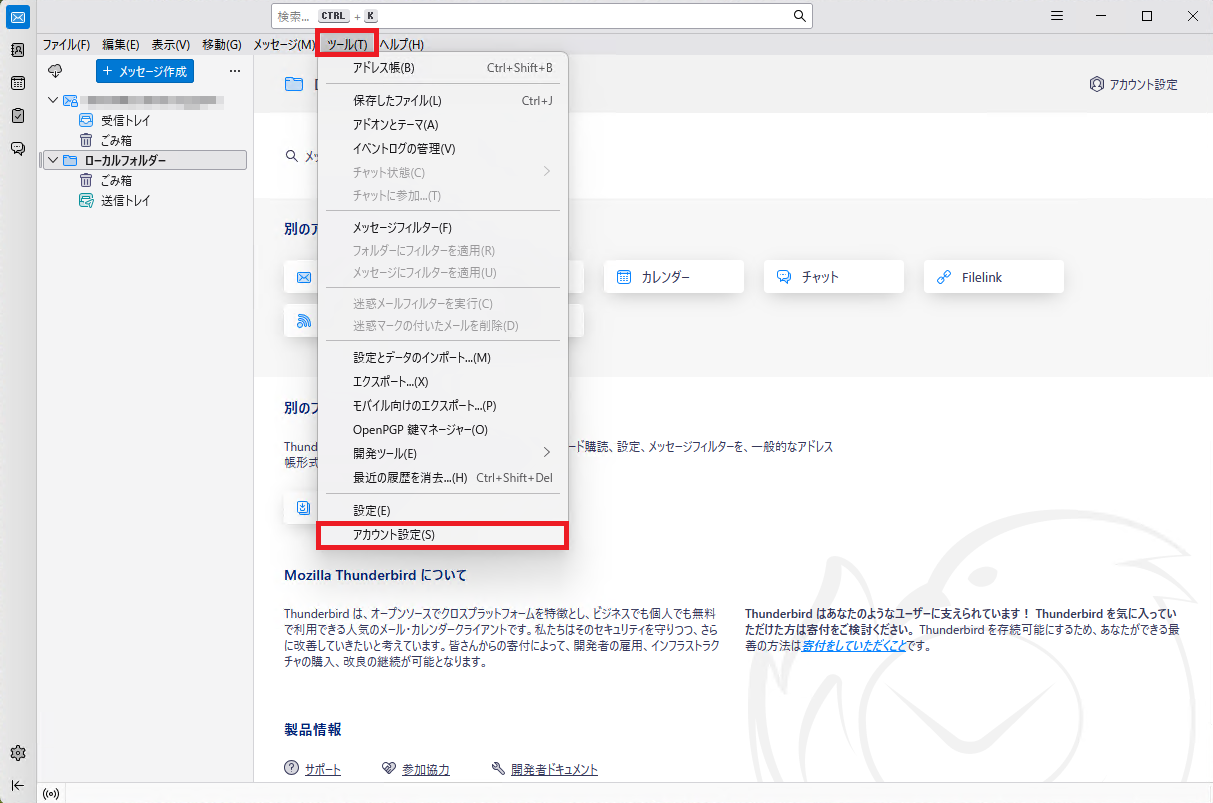The height and width of the screenshot is (803, 1213).
Task: Click the get messages cloud icon
Action: (55, 71)
